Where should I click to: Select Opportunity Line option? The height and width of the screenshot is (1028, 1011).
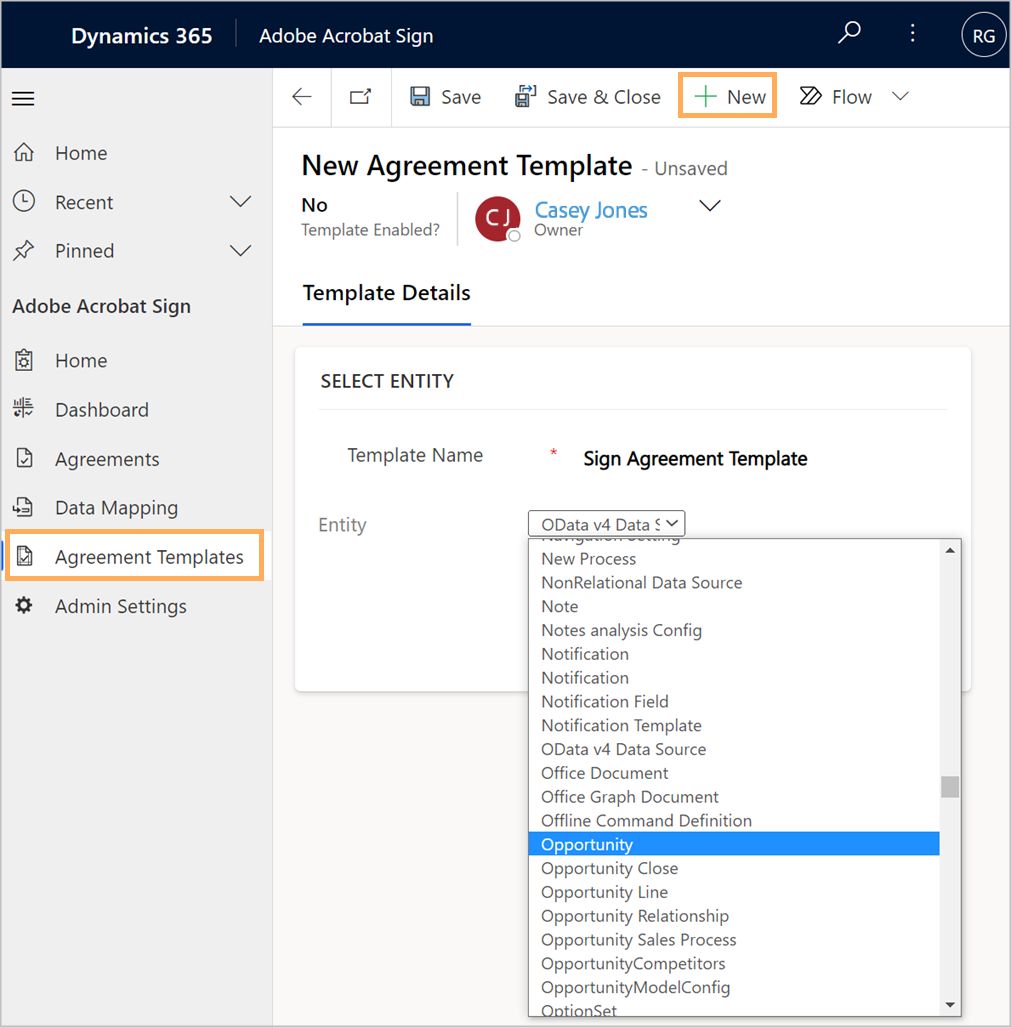(734, 892)
